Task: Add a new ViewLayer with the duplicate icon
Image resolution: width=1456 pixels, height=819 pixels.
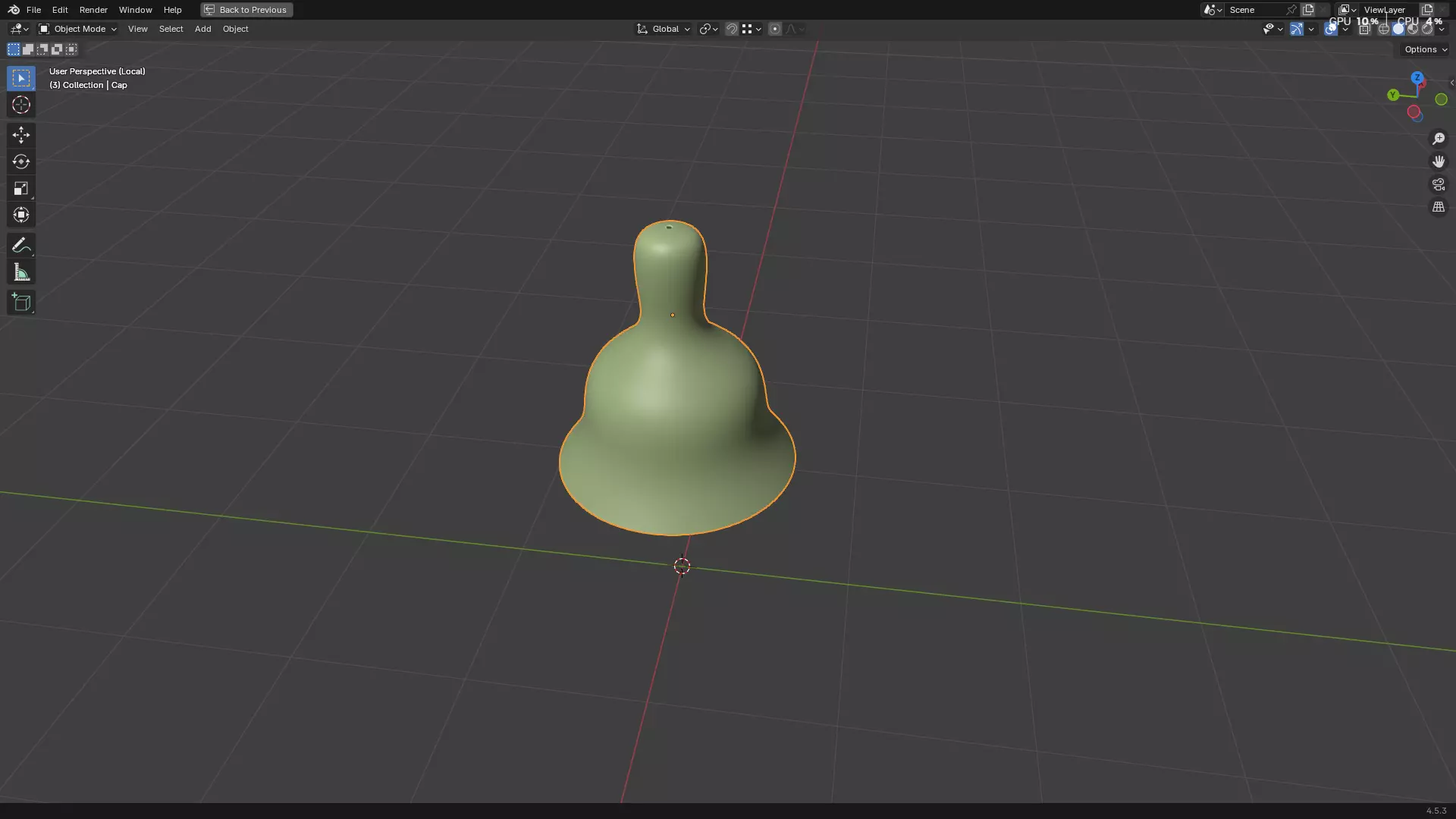Action: [x=1427, y=10]
